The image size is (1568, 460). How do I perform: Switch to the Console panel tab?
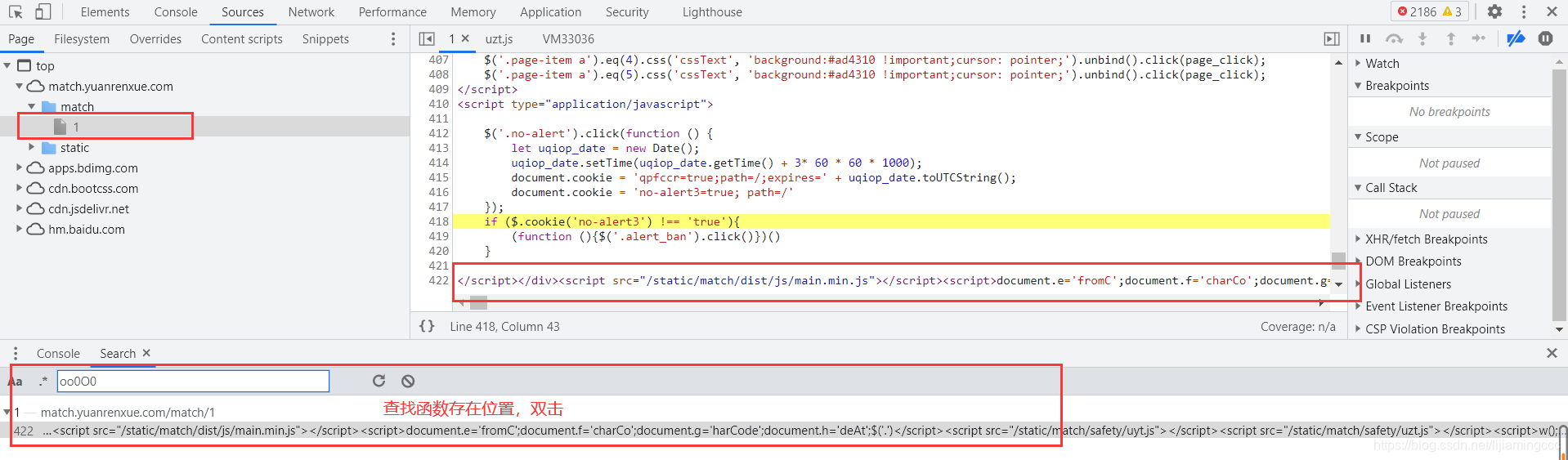coord(176,11)
